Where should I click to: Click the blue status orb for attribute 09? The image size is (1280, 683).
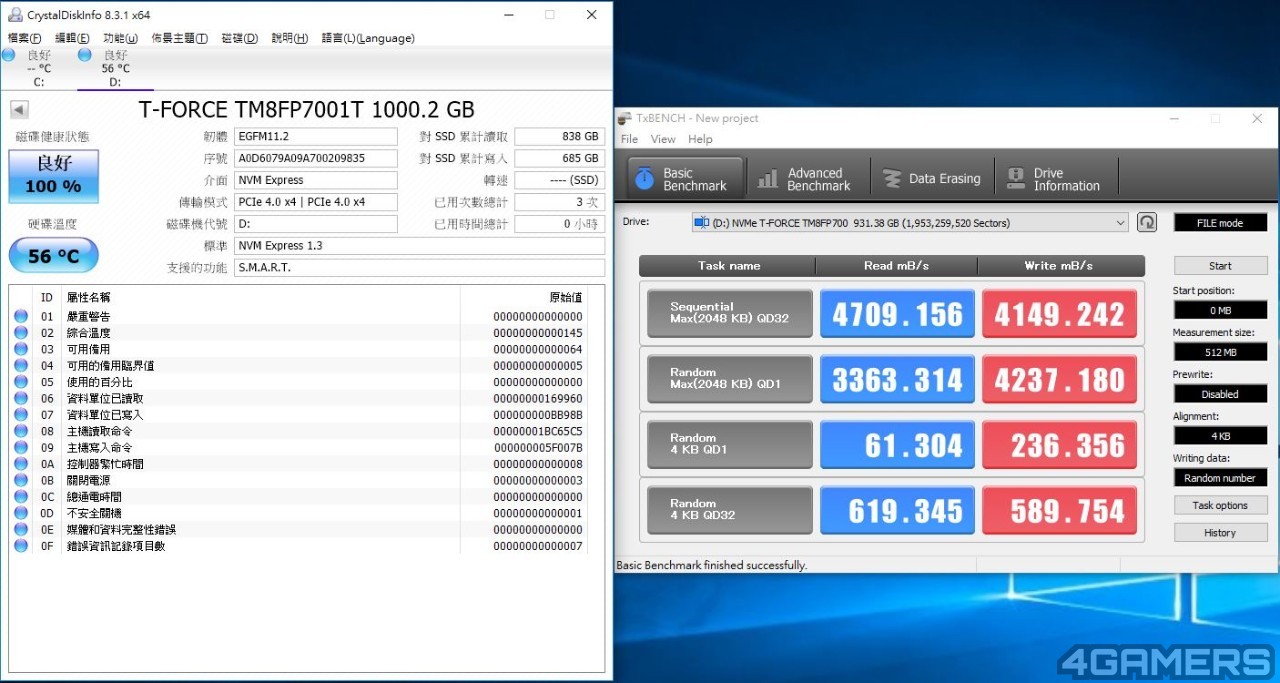(x=21, y=448)
